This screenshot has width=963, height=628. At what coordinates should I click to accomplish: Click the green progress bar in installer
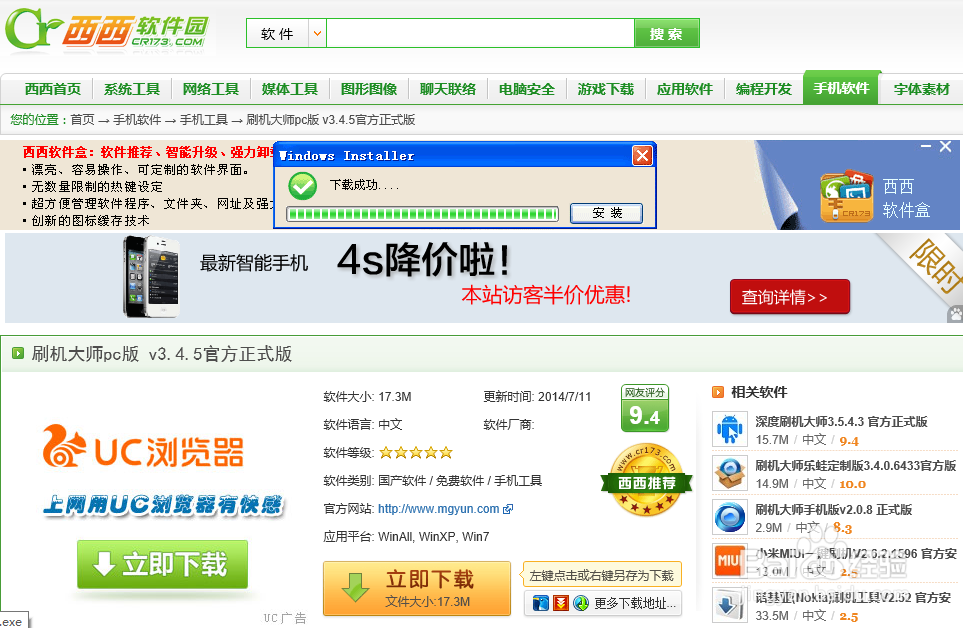pyautogui.click(x=423, y=214)
